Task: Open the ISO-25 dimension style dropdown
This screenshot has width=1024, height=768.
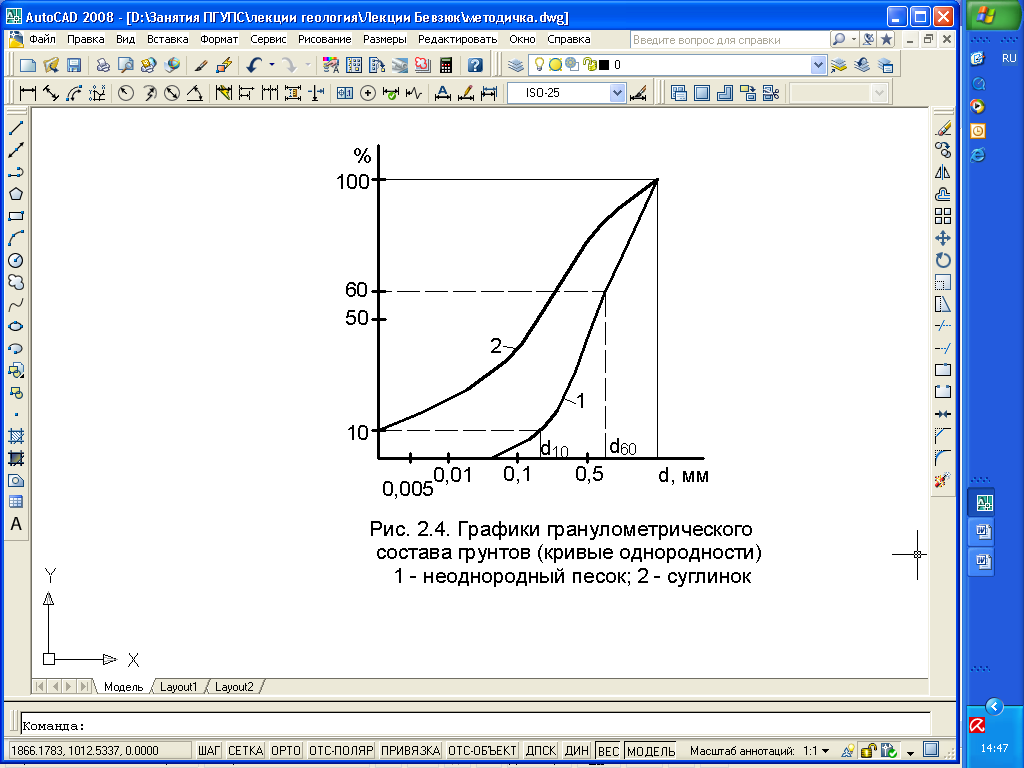Action: (617, 93)
